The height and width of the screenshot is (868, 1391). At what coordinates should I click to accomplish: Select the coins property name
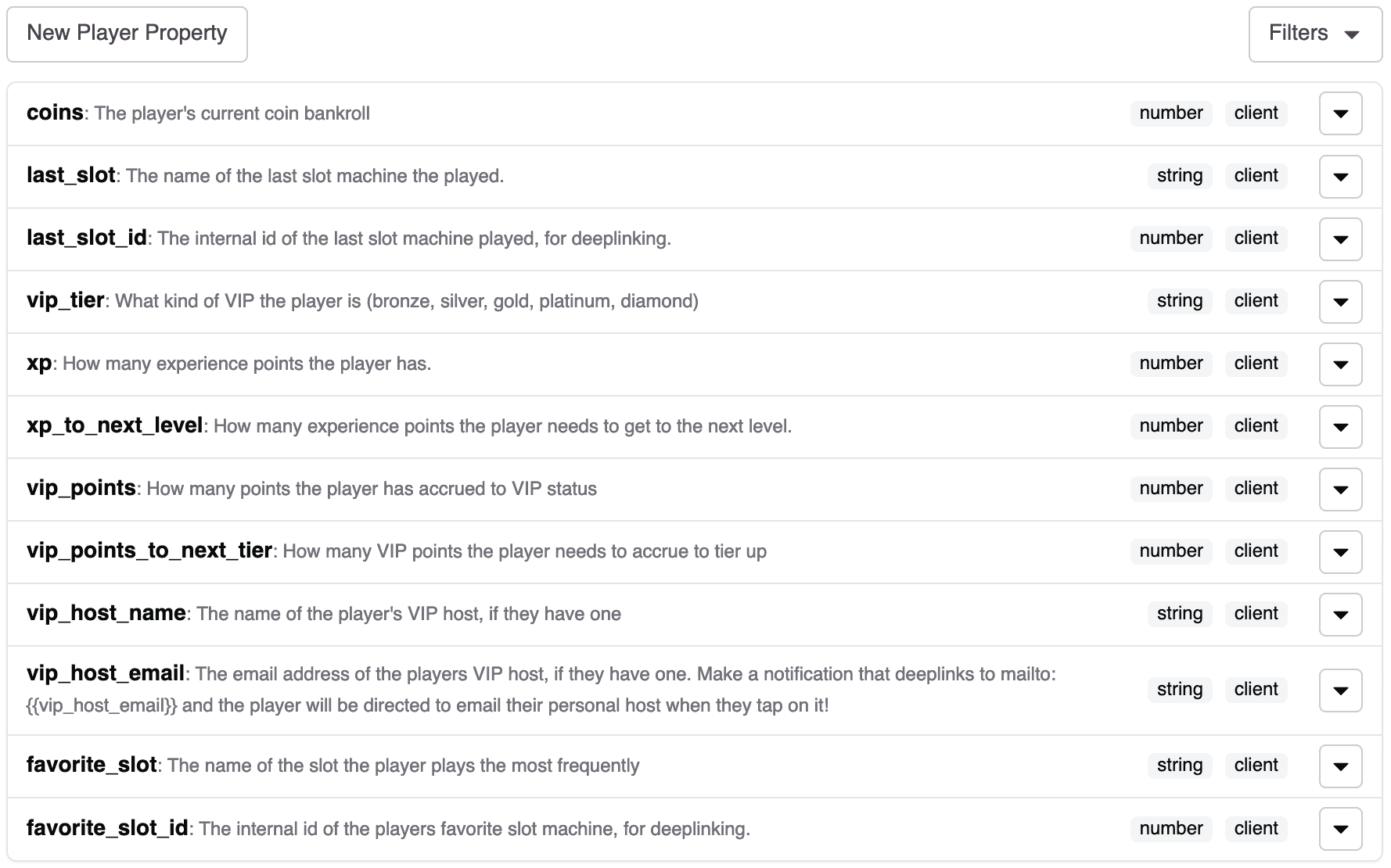(55, 112)
